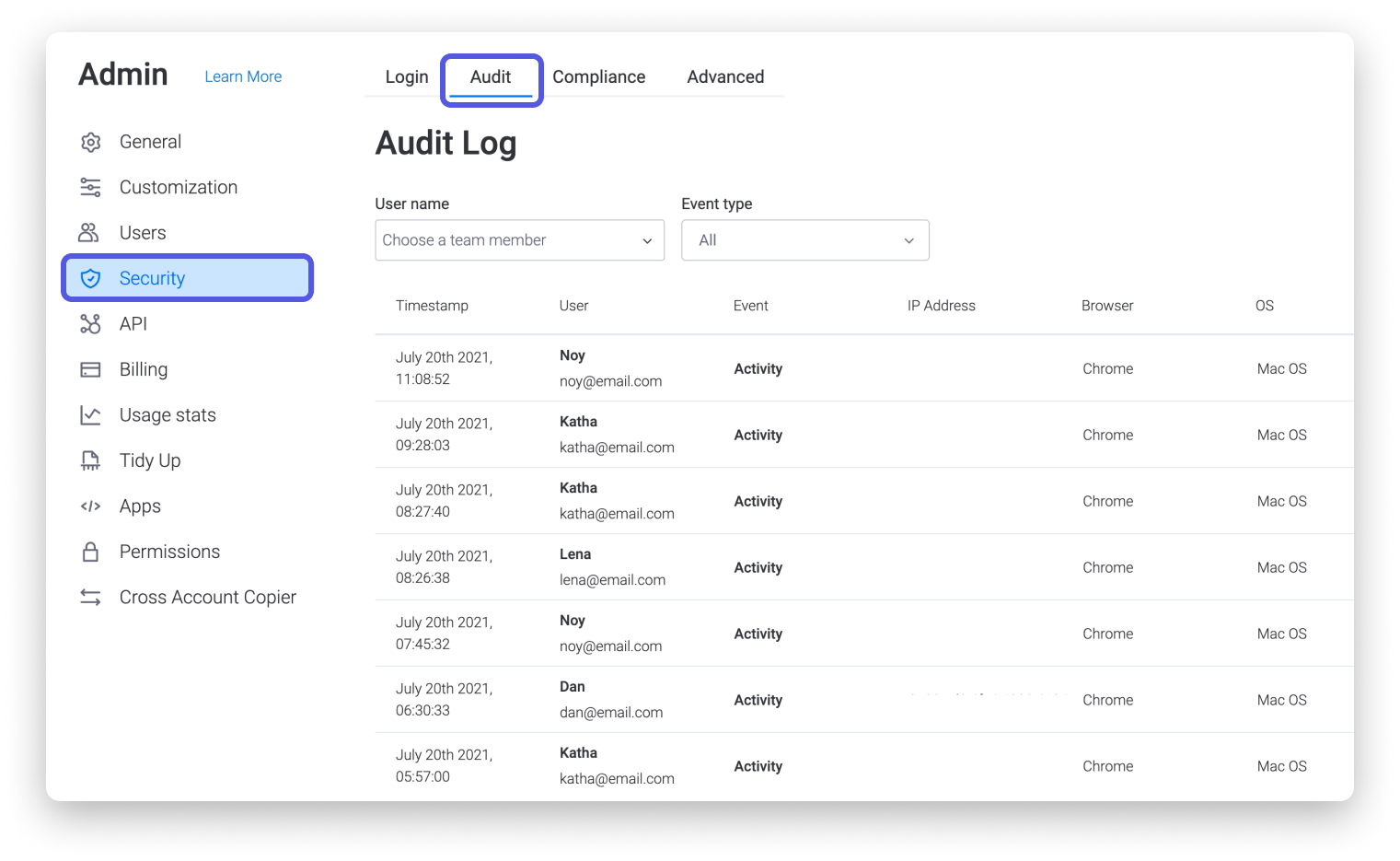Open the User name team member dropdown
This screenshot has height=861, width=1400.
[520, 240]
